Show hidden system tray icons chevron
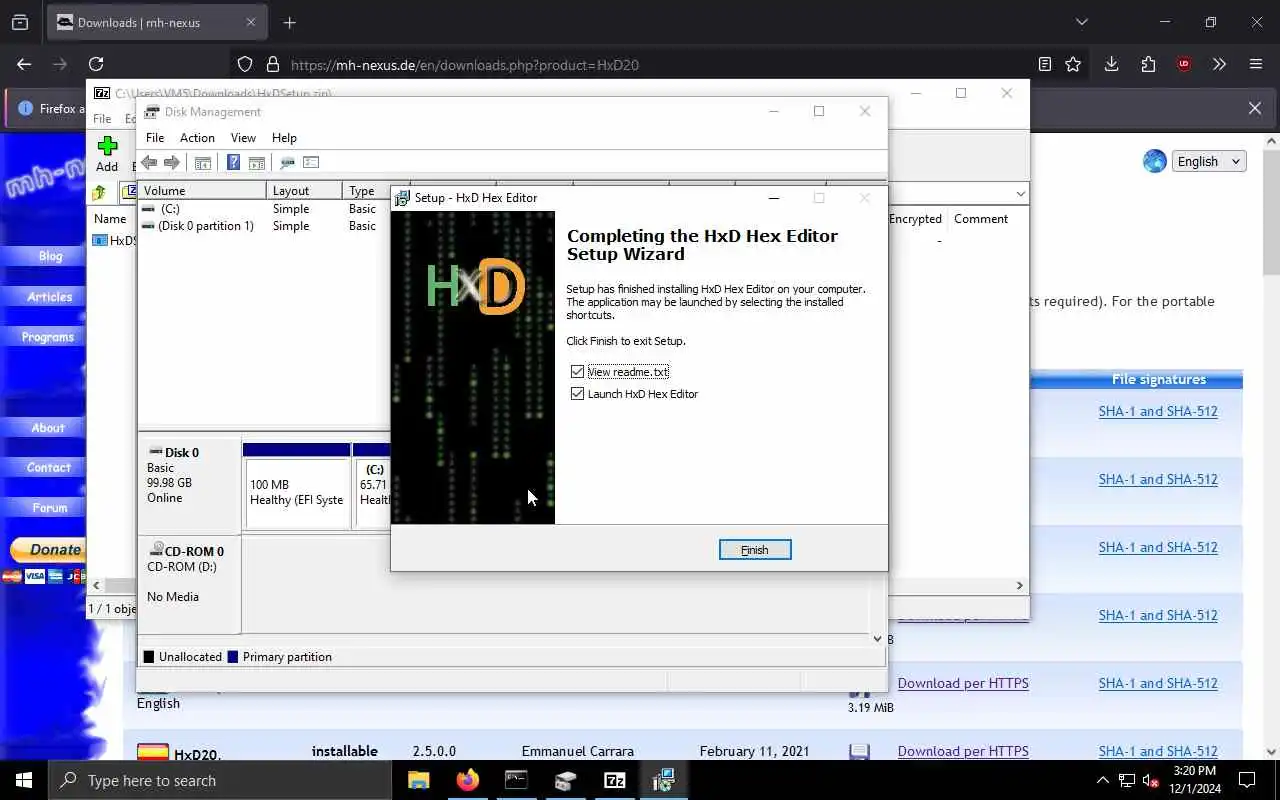This screenshot has height=800, width=1280. pyautogui.click(x=1103, y=780)
